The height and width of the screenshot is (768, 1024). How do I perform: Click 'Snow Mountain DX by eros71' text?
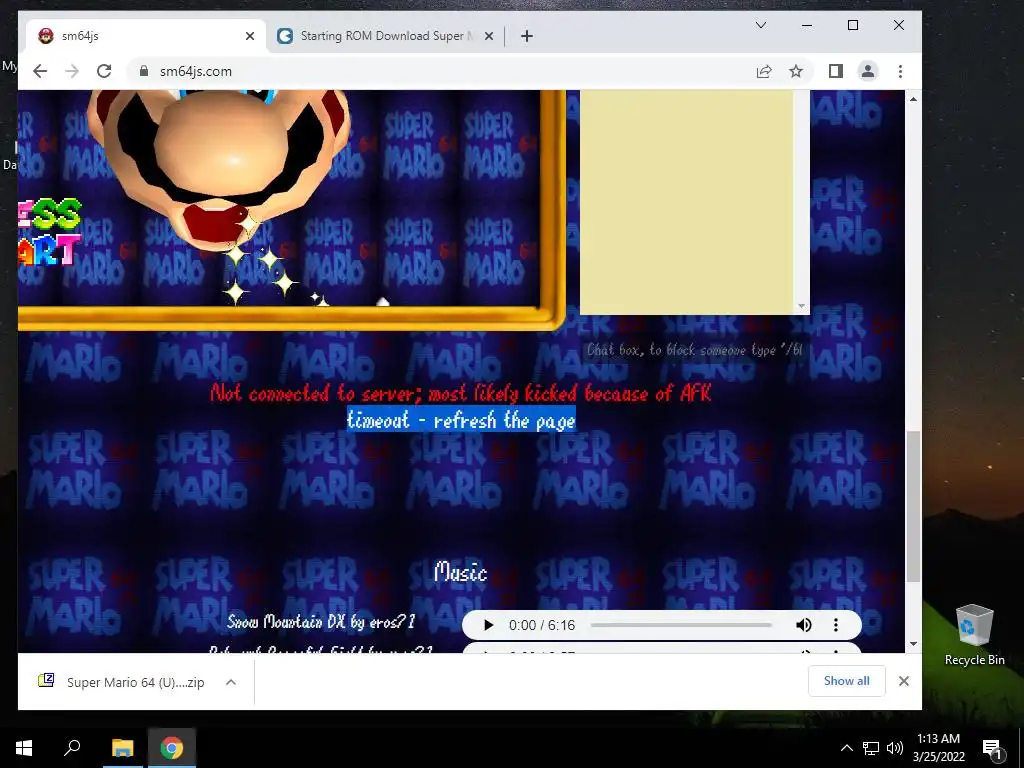(321, 622)
